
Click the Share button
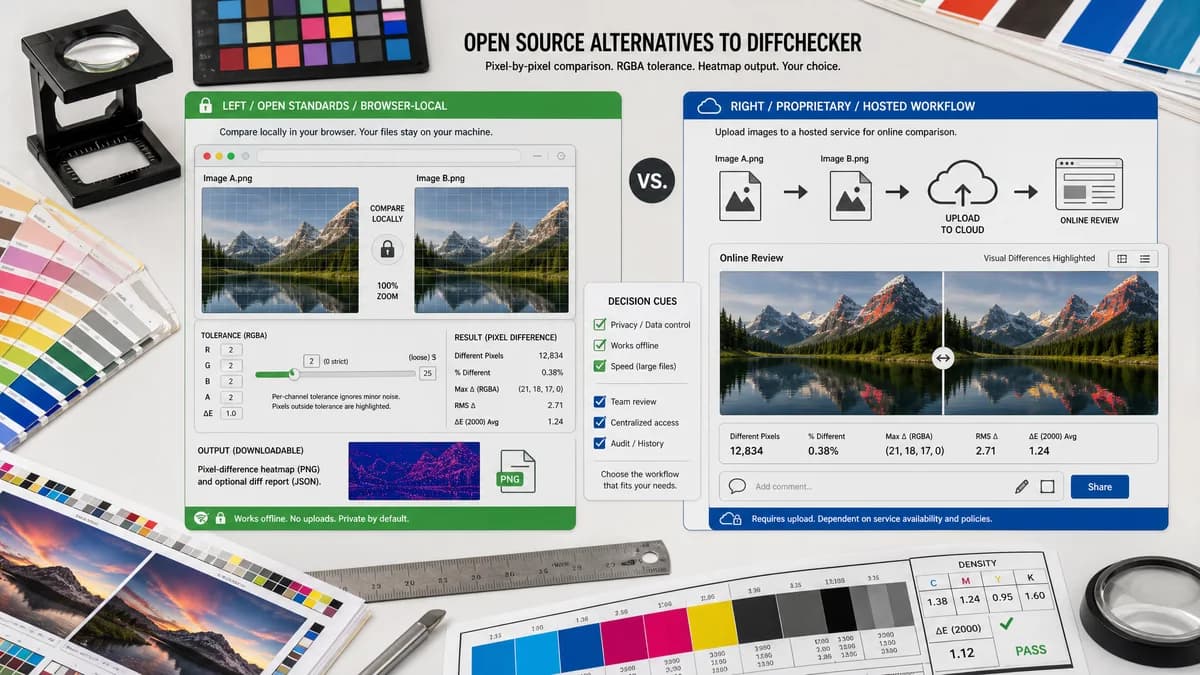click(x=1099, y=487)
